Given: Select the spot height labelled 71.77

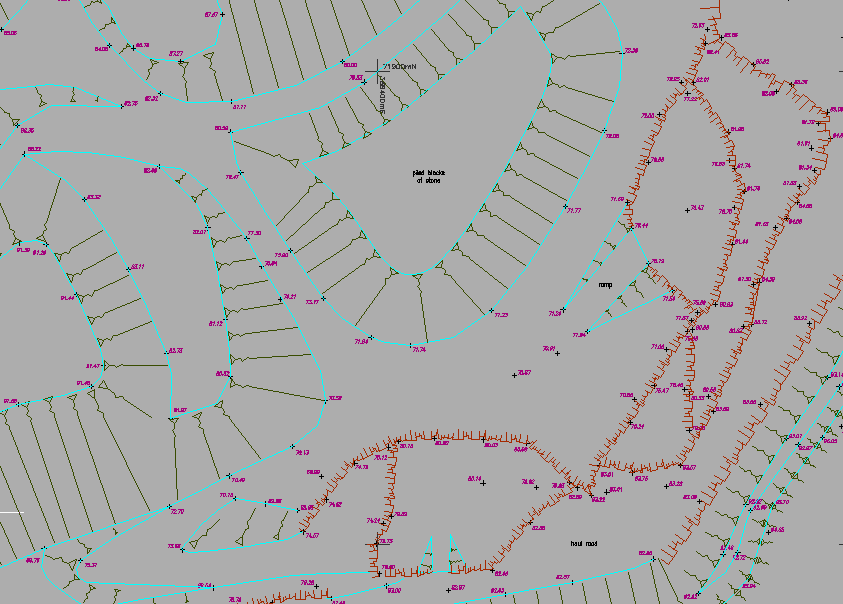Looking at the screenshot, I should coord(574,211).
